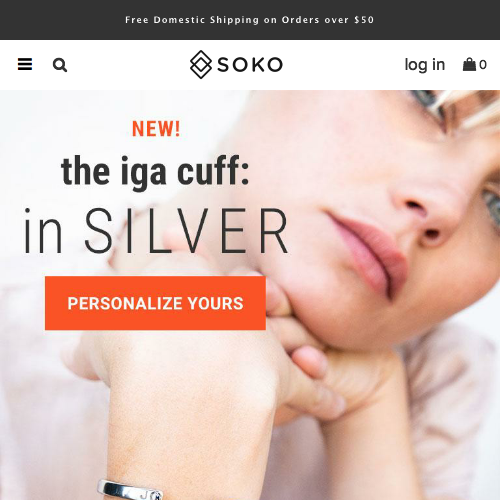The image size is (500, 500).
Task: Click the PERSONALIZE YOURS button
Action: 155,303
